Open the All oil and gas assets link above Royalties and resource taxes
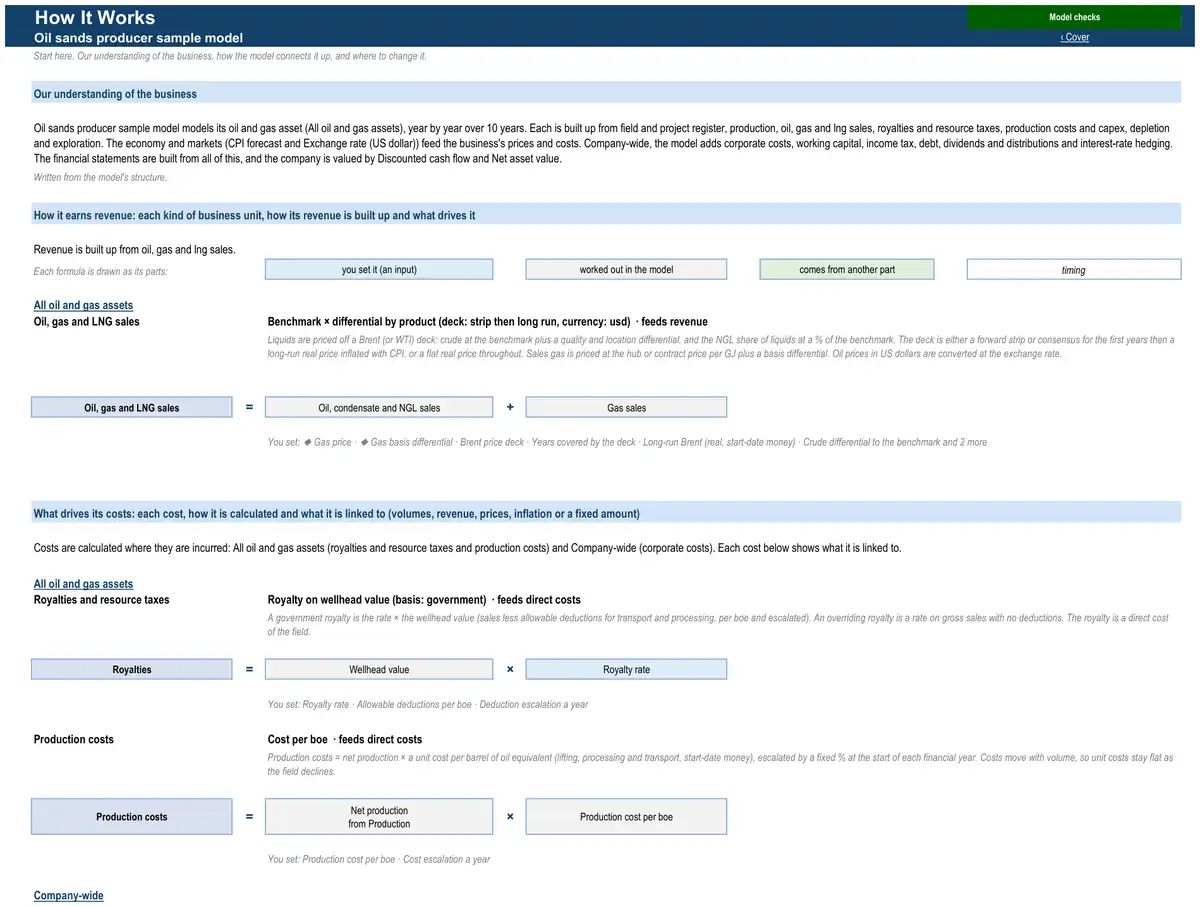1200x907 pixels. pyautogui.click(x=83, y=584)
